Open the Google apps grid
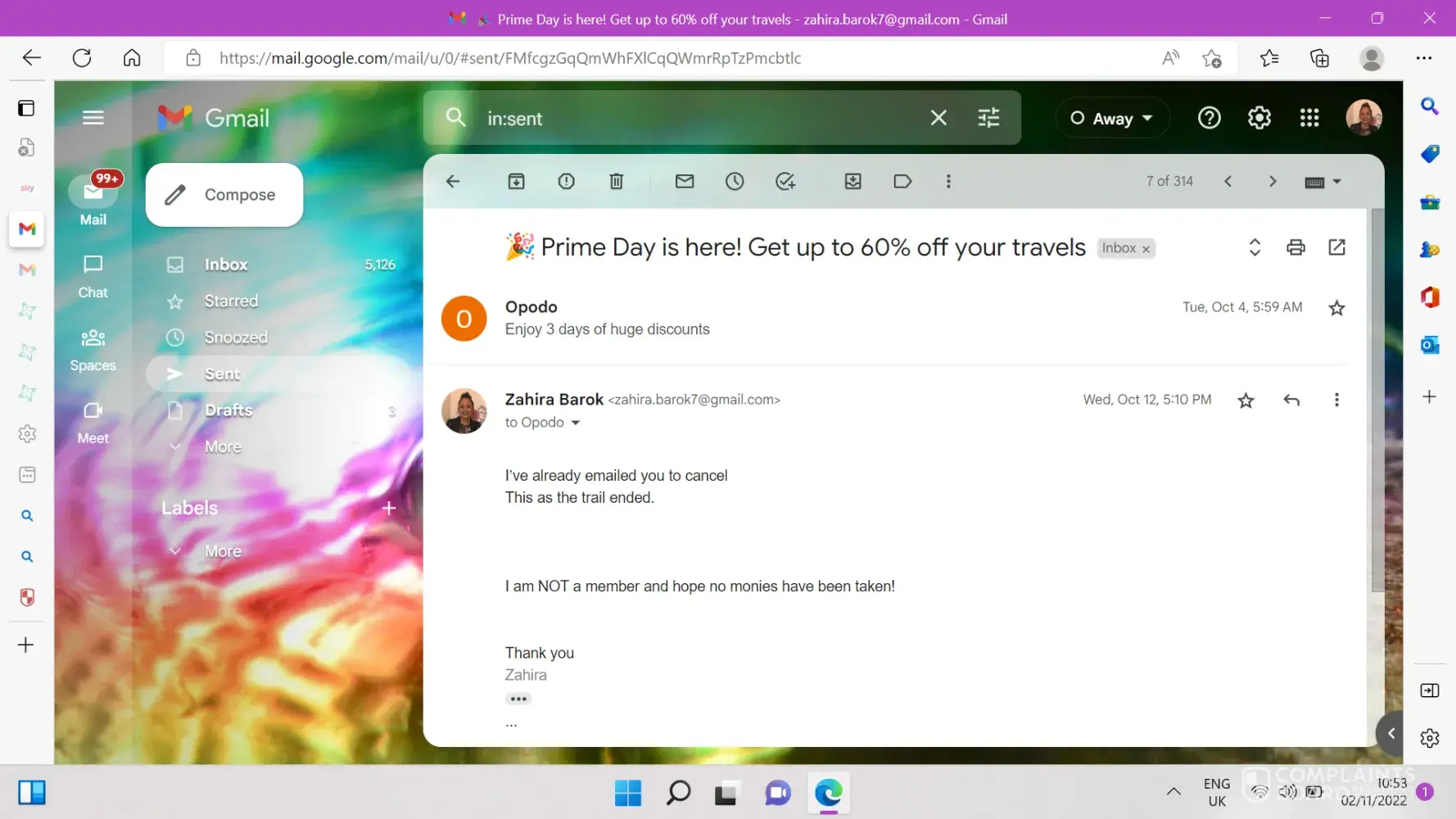Viewport: 1456px width, 819px height. pyautogui.click(x=1309, y=118)
